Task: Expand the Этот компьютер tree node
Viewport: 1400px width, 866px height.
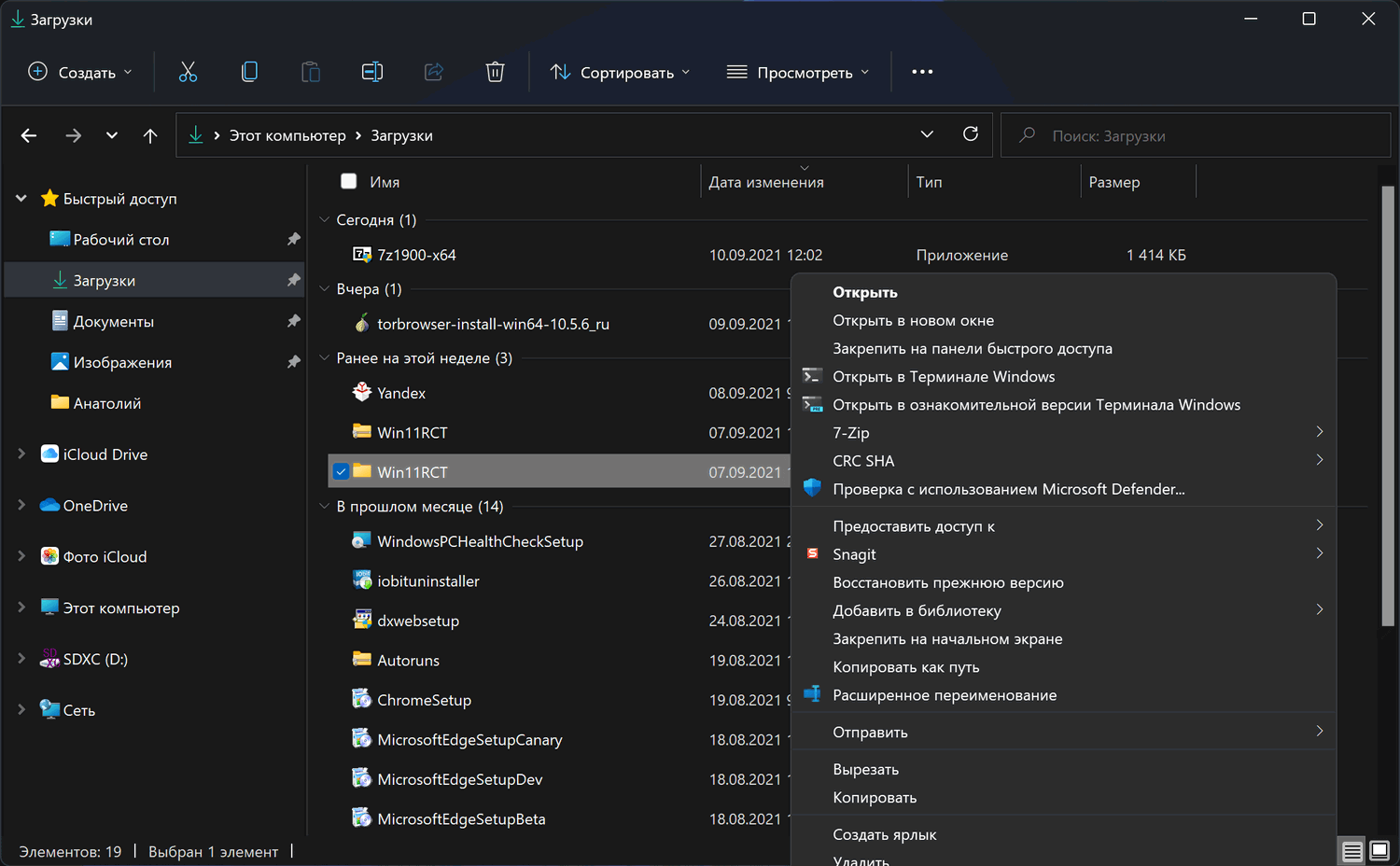Action: point(21,608)
